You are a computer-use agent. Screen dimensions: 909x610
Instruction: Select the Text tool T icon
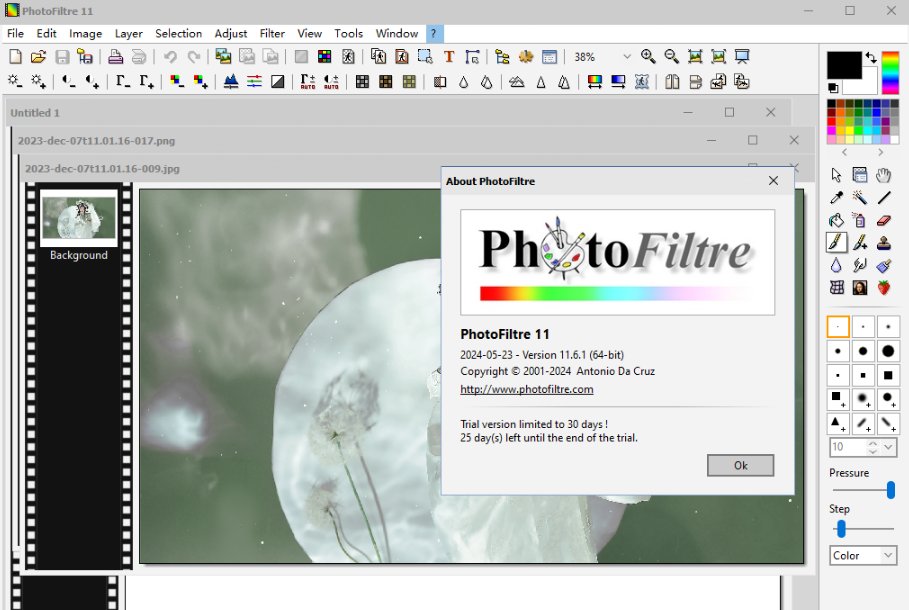pos(449,57)
